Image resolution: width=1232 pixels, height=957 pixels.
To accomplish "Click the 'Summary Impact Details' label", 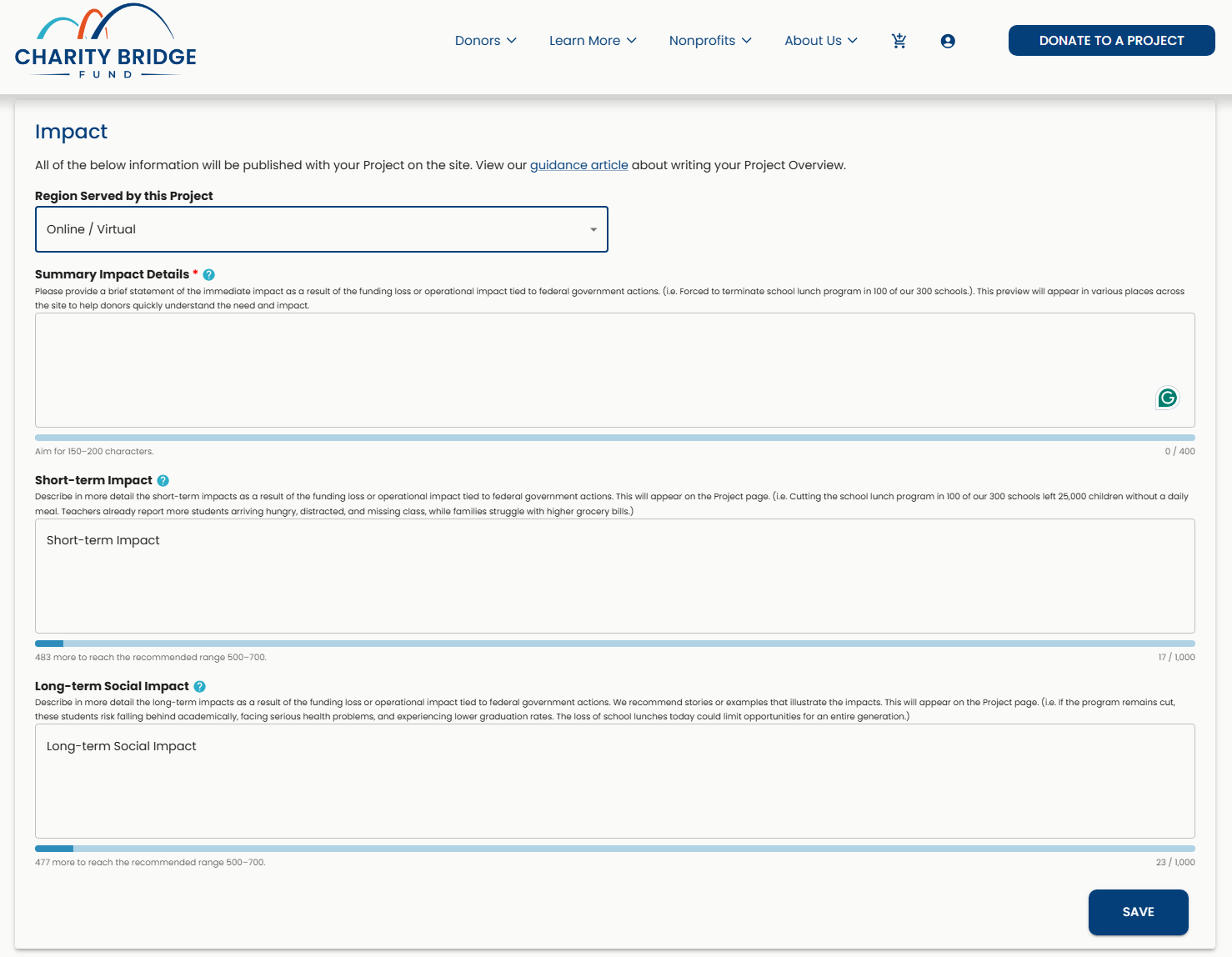I will (112, 274).
